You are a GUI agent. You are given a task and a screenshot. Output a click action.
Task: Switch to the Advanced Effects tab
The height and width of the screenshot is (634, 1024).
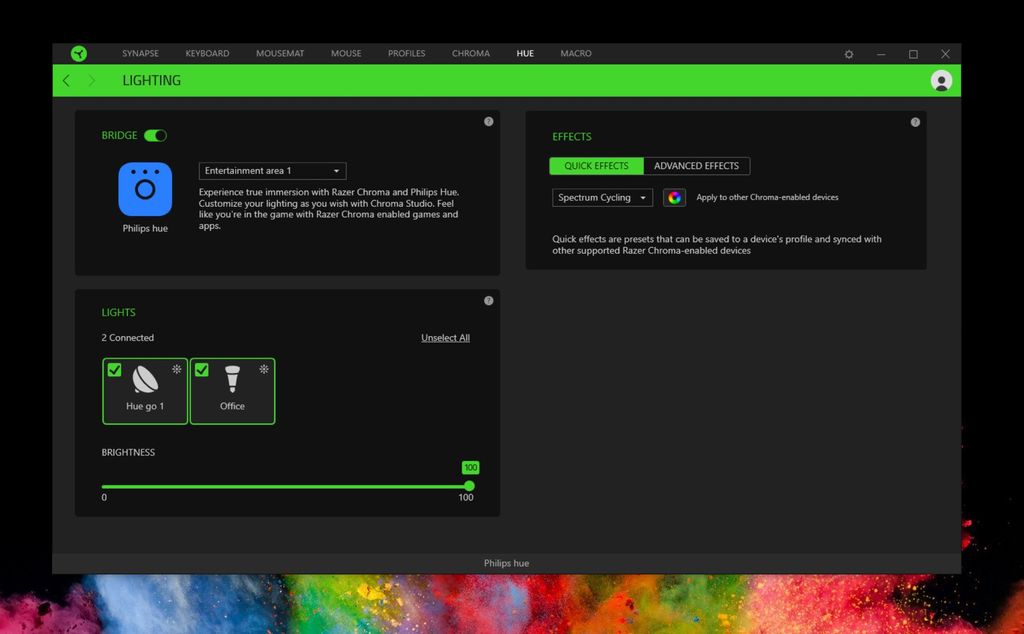tap(697, 165)
